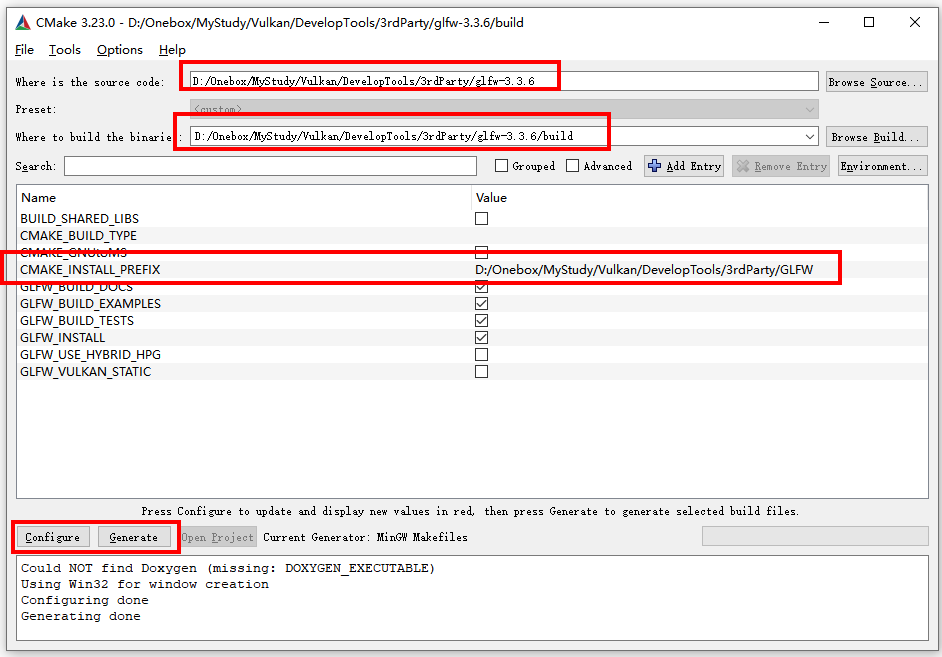This screenshot has height=657, width=942.
Task: Close the CMake window
Action: tap(914, 22)
